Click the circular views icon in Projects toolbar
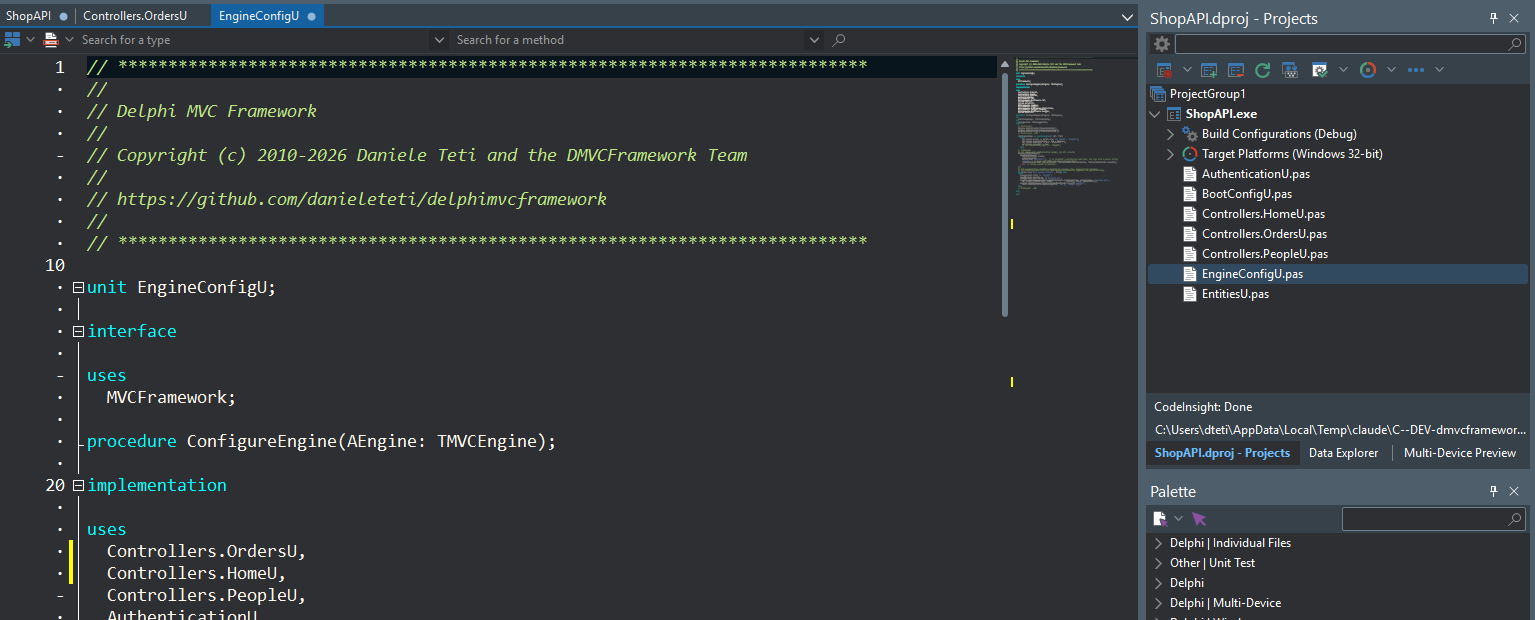The image size is (1535, 620). click(1368, 70)
